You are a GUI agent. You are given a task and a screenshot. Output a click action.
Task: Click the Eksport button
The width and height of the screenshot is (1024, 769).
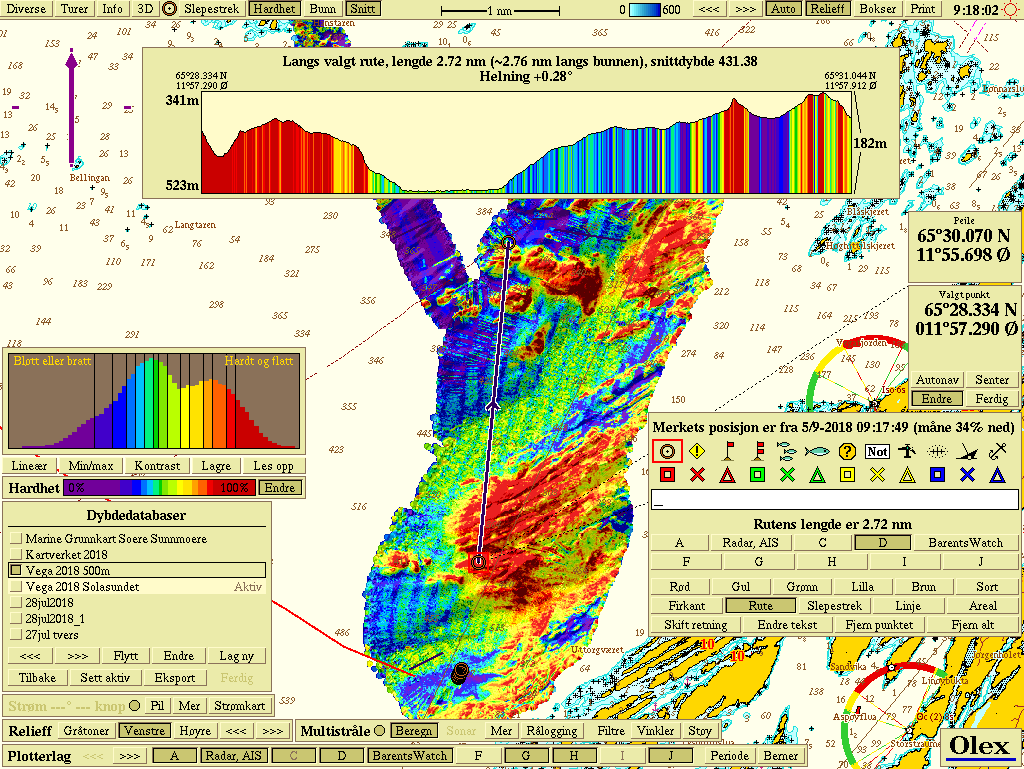tap(175, 678)
